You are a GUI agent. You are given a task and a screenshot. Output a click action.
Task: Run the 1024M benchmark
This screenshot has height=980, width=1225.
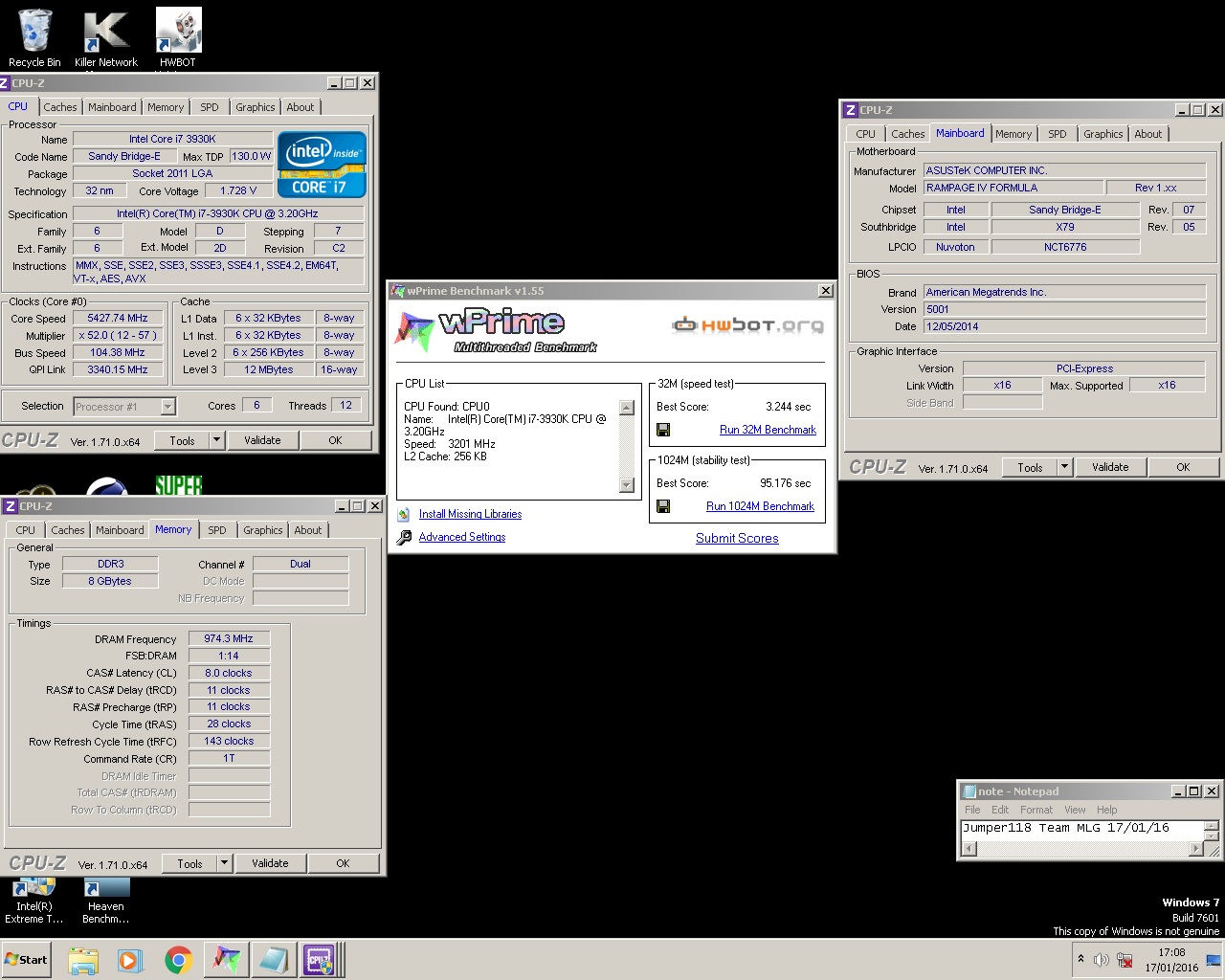click(x=760, y=506)
